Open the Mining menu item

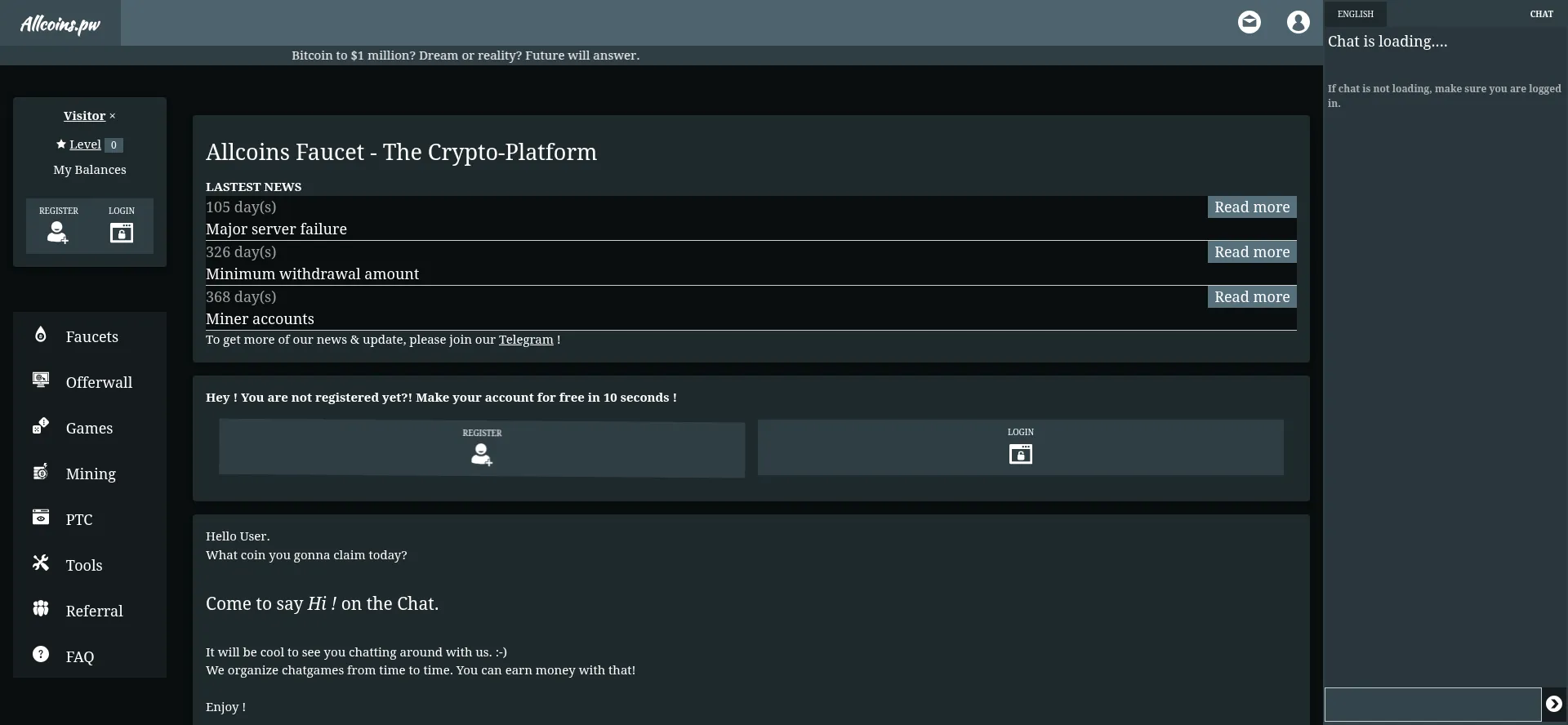pyautogui.click(x=90, y=472)
